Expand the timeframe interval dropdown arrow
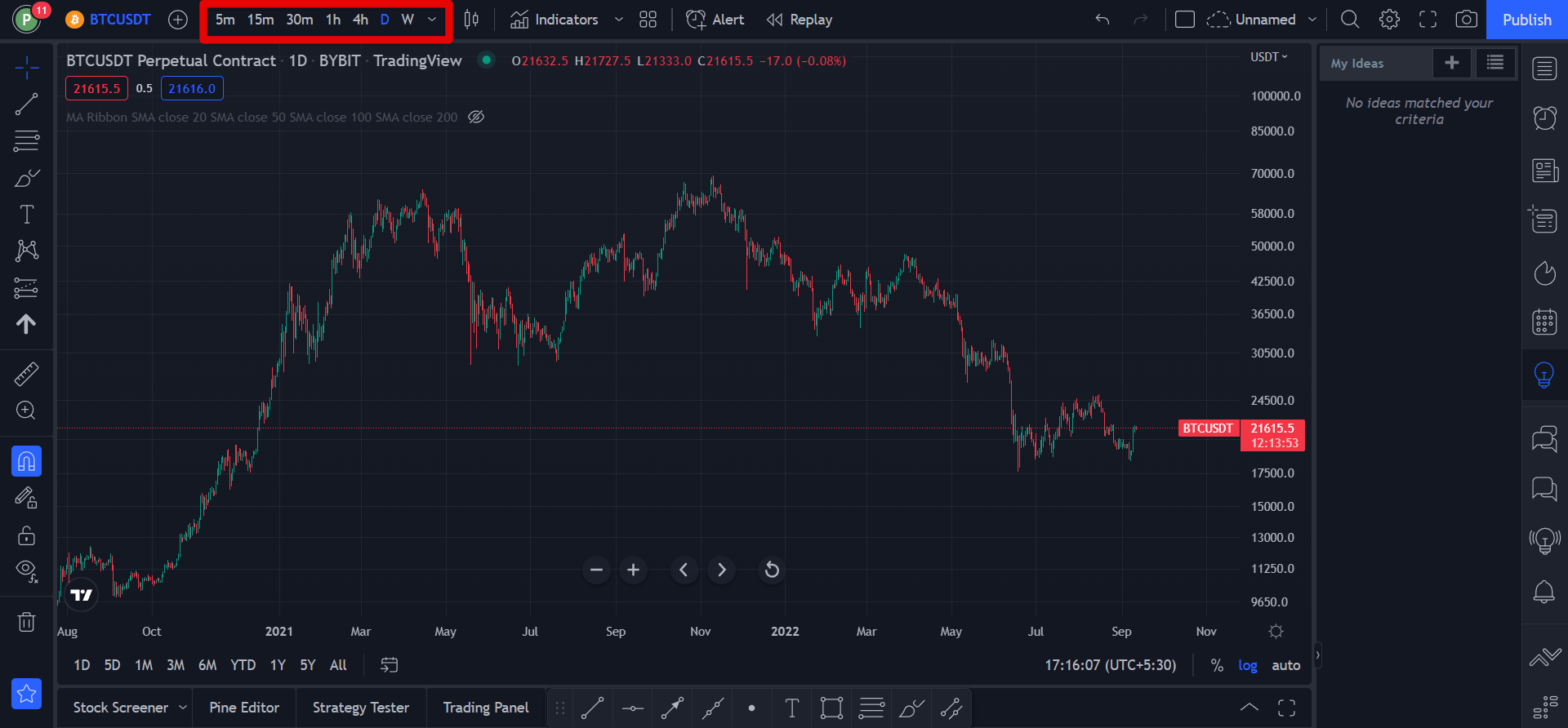 click(432, 20)
